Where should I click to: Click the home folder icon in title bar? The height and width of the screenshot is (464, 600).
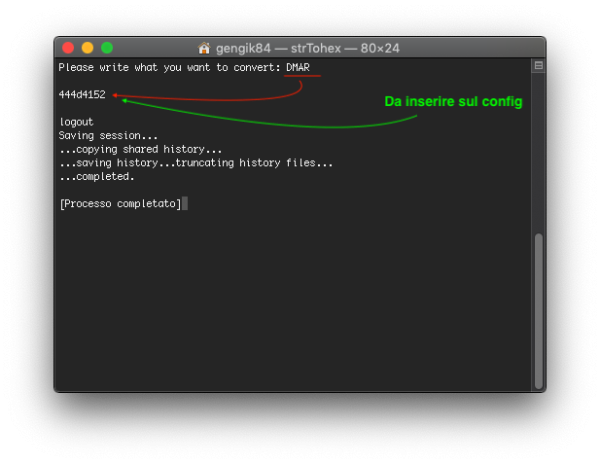[204, 48]
